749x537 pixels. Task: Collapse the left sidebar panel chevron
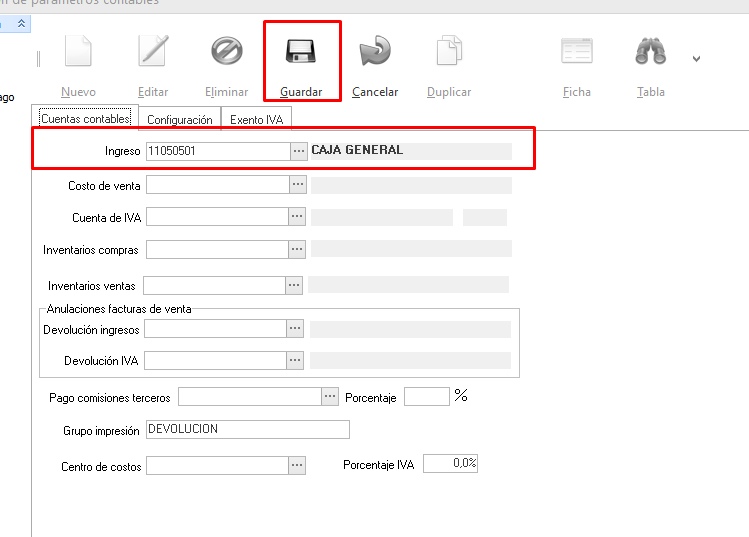coord(21,21)
